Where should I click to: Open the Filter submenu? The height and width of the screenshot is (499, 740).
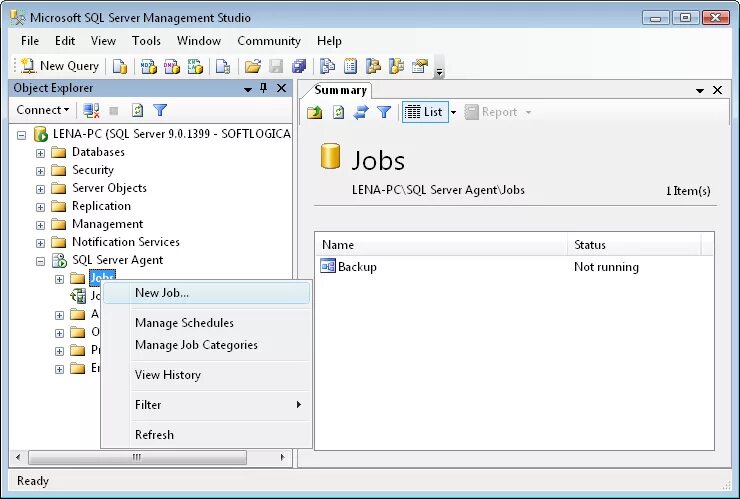207,405
